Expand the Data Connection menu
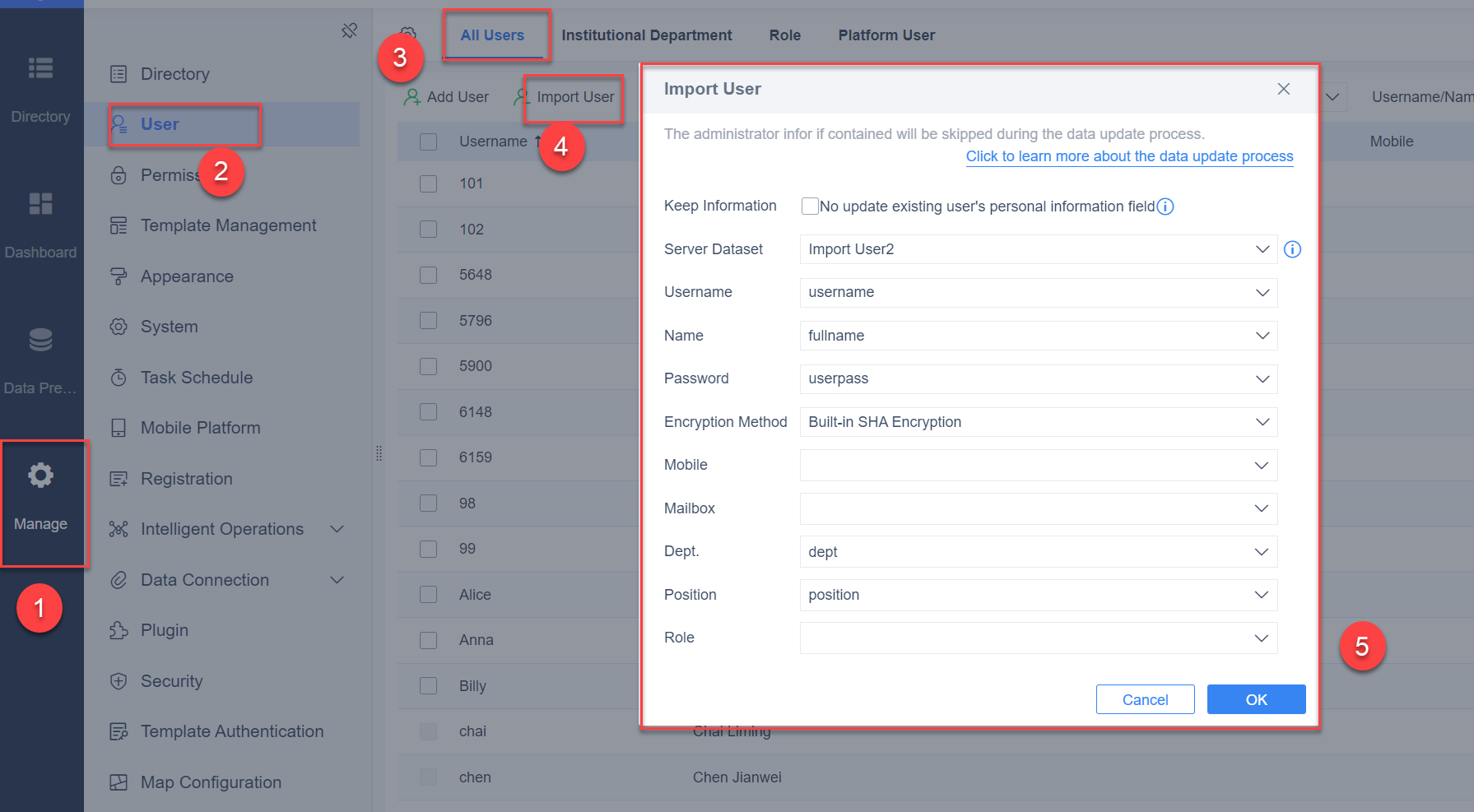 tap(204, 579)
